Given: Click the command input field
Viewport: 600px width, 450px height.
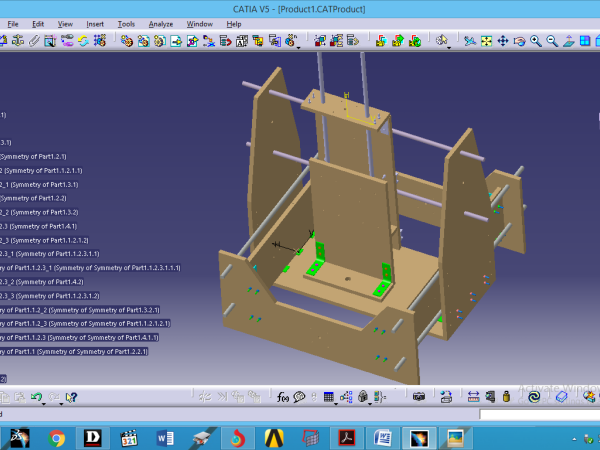Looking at the screenshot, I should 540,414.
